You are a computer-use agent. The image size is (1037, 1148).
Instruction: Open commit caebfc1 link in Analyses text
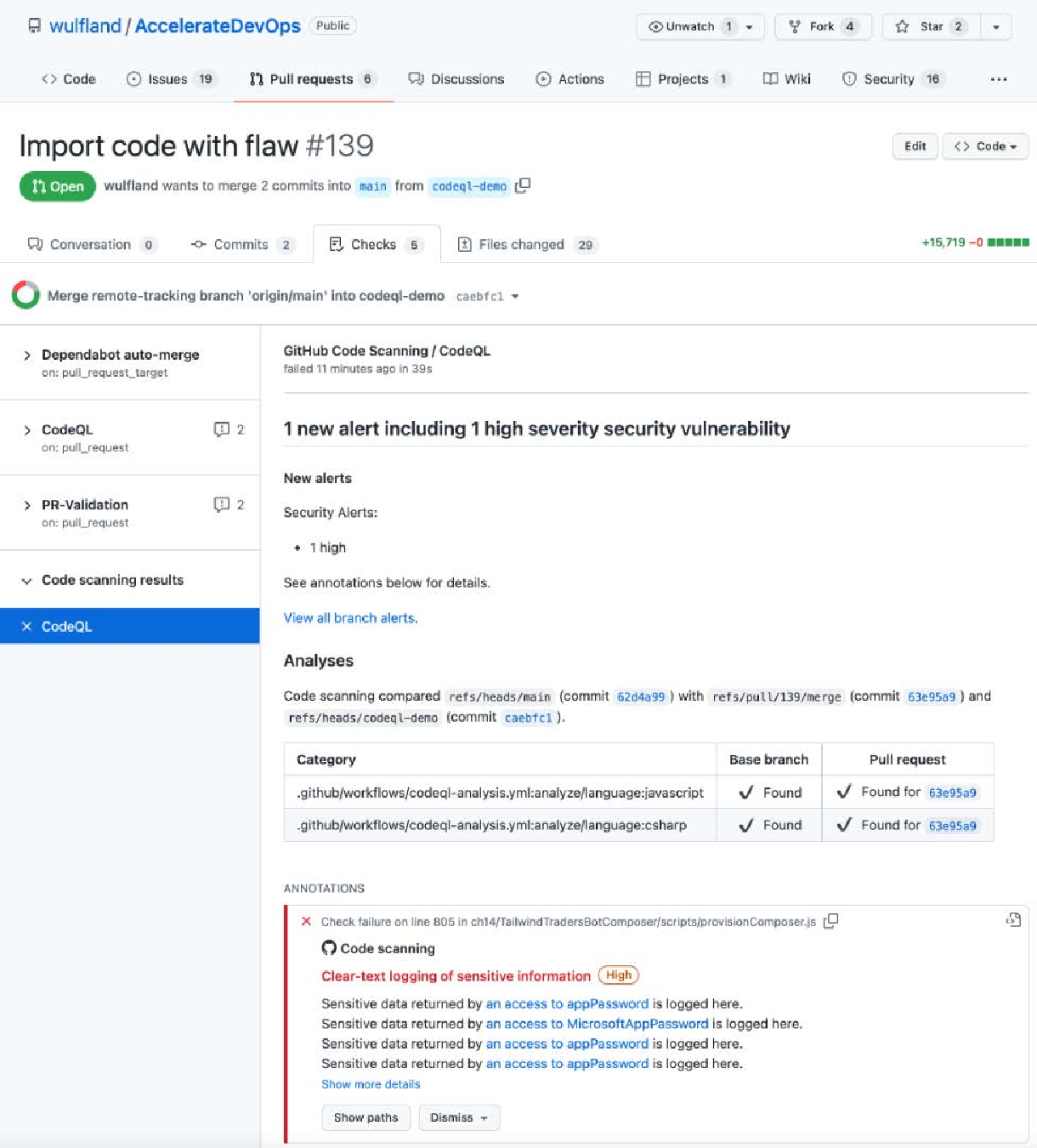click(x=529, y=718)
